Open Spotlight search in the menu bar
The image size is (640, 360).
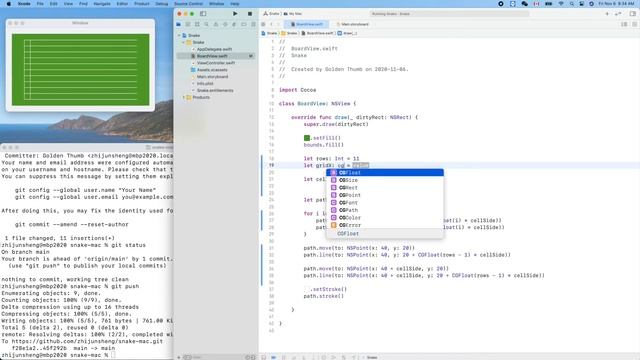pos(572,4)
